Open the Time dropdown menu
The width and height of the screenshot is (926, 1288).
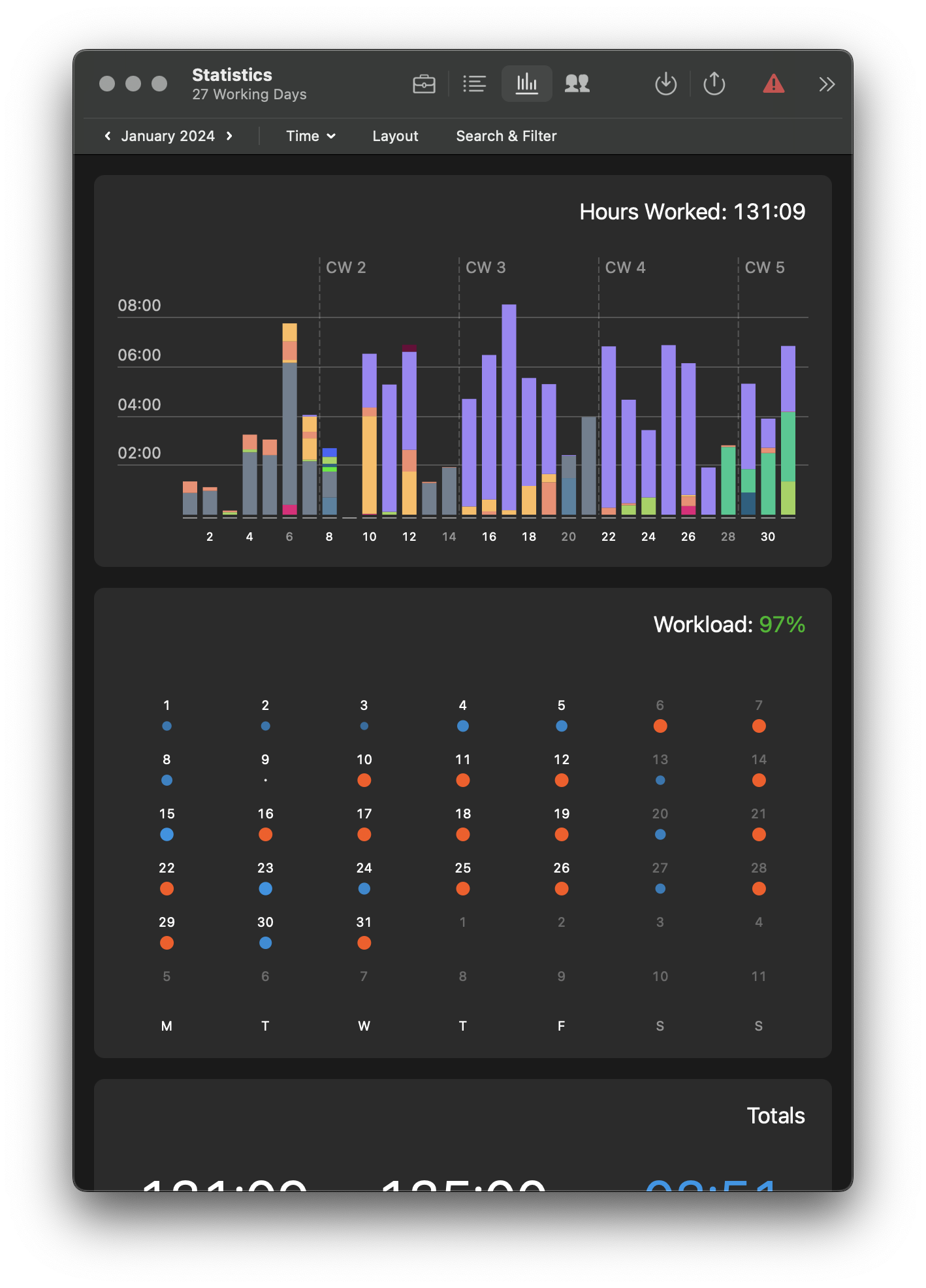click(x=310, y=136)
